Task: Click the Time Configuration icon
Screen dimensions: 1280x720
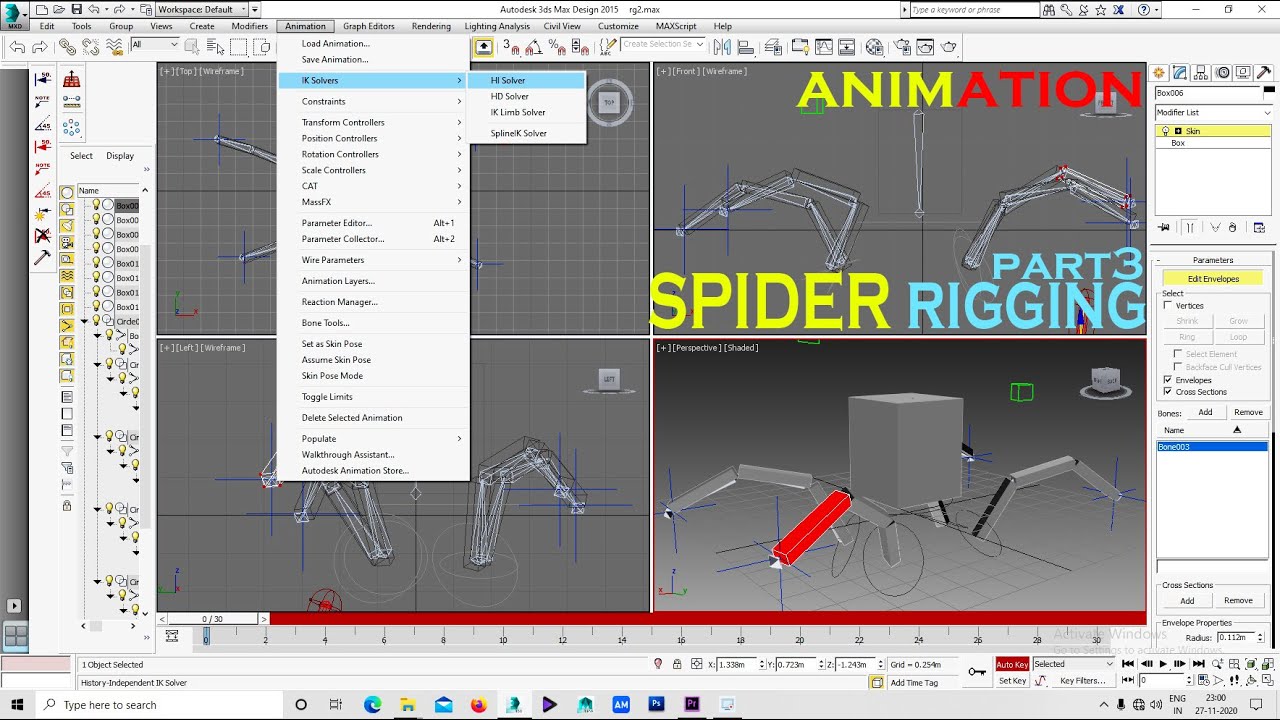Action: 1202,680
